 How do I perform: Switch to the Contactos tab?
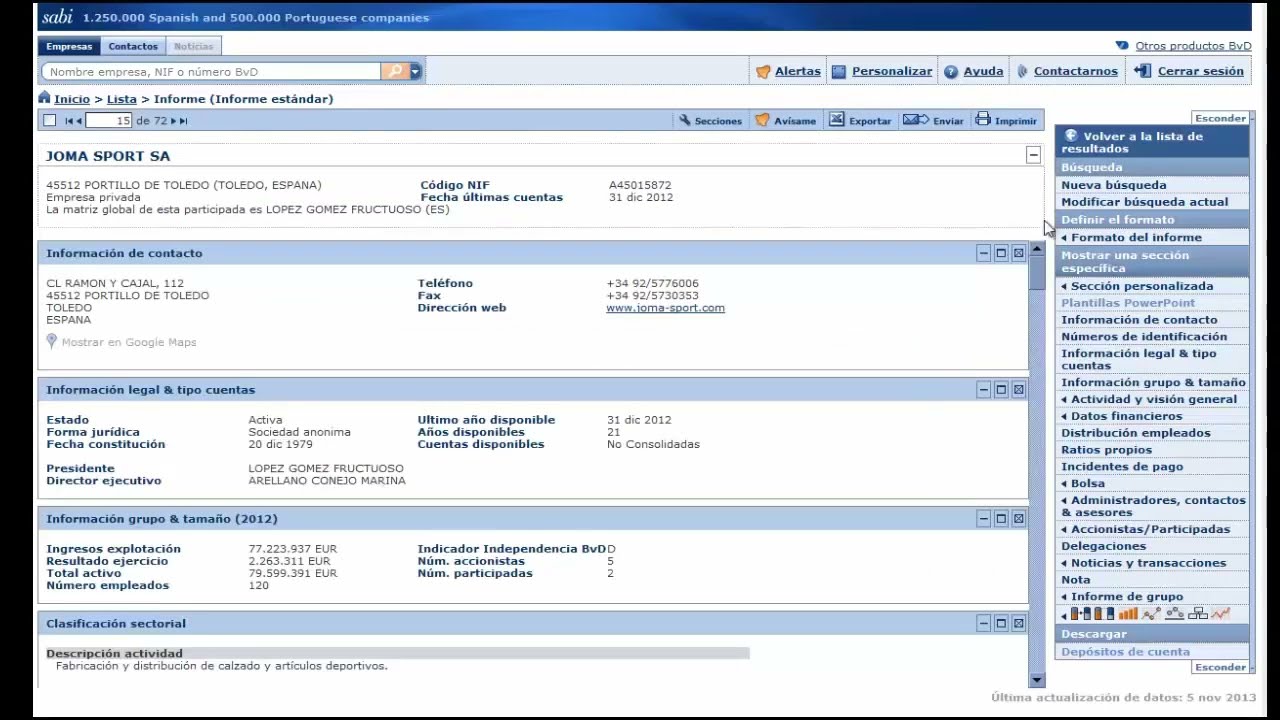(133, 46)
